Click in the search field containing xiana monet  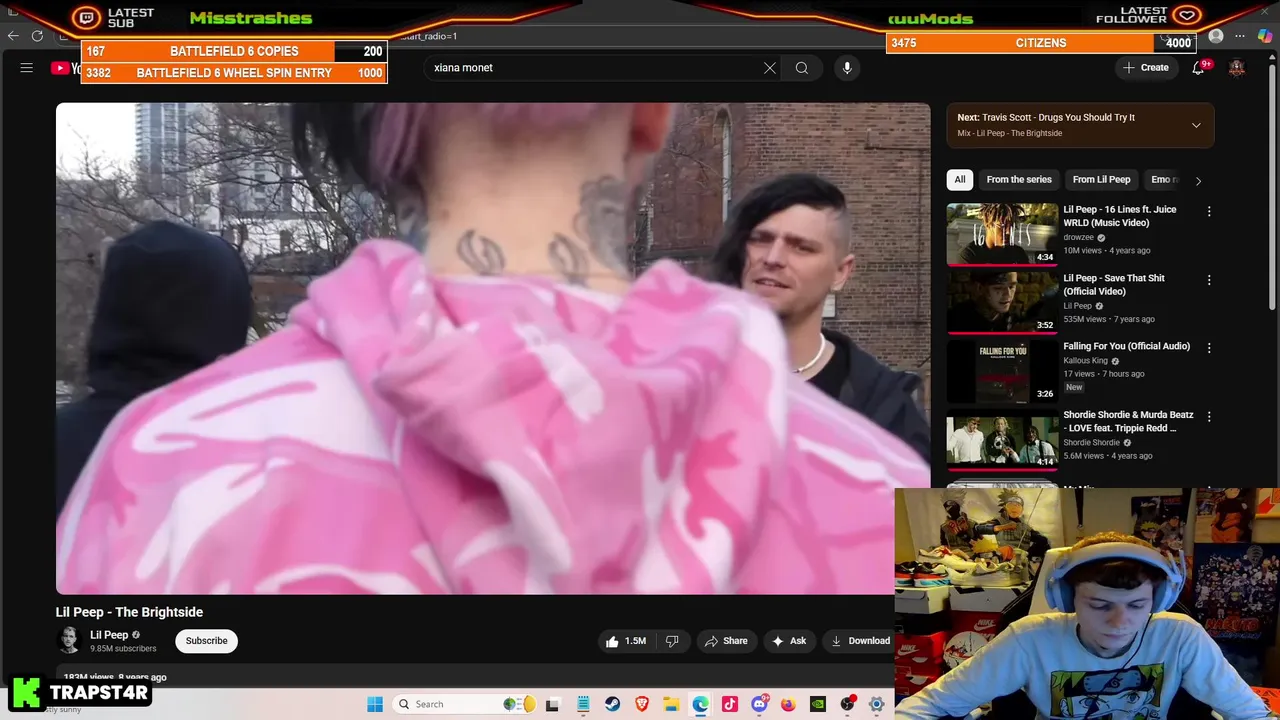(595, 68)
